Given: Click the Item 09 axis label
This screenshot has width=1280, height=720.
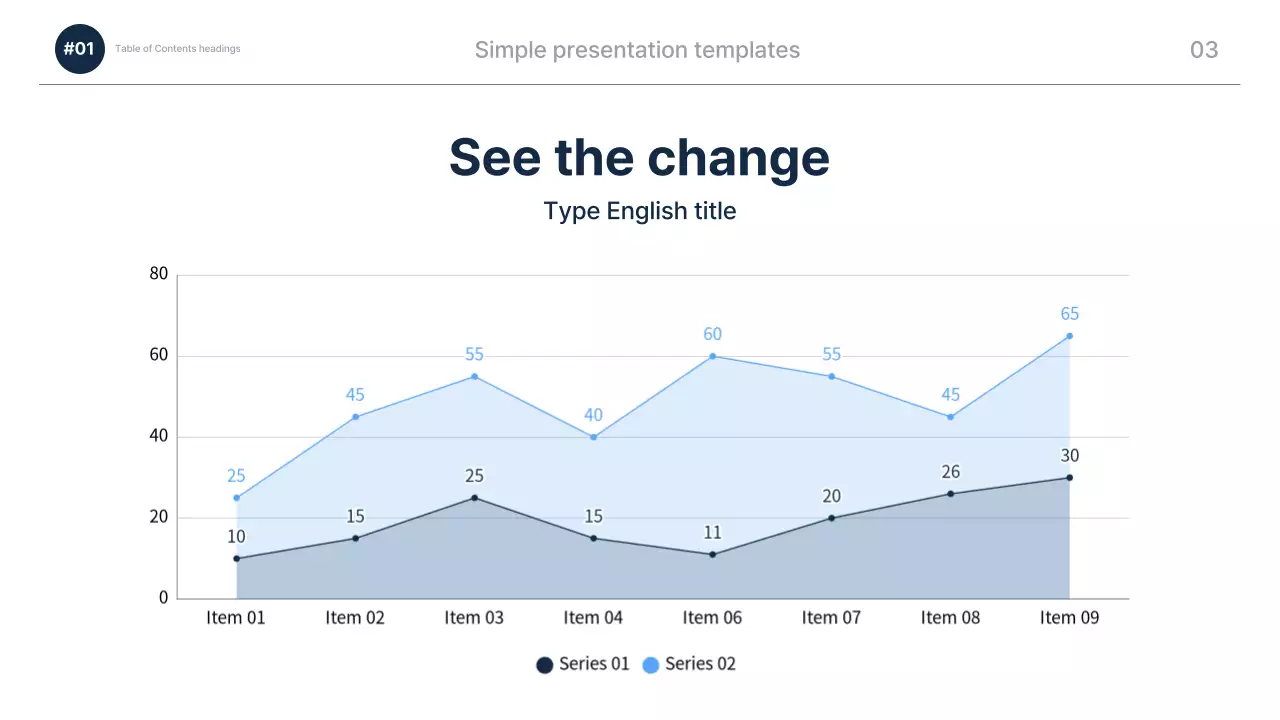Looking at the screenshot, I should (1069, 618).
